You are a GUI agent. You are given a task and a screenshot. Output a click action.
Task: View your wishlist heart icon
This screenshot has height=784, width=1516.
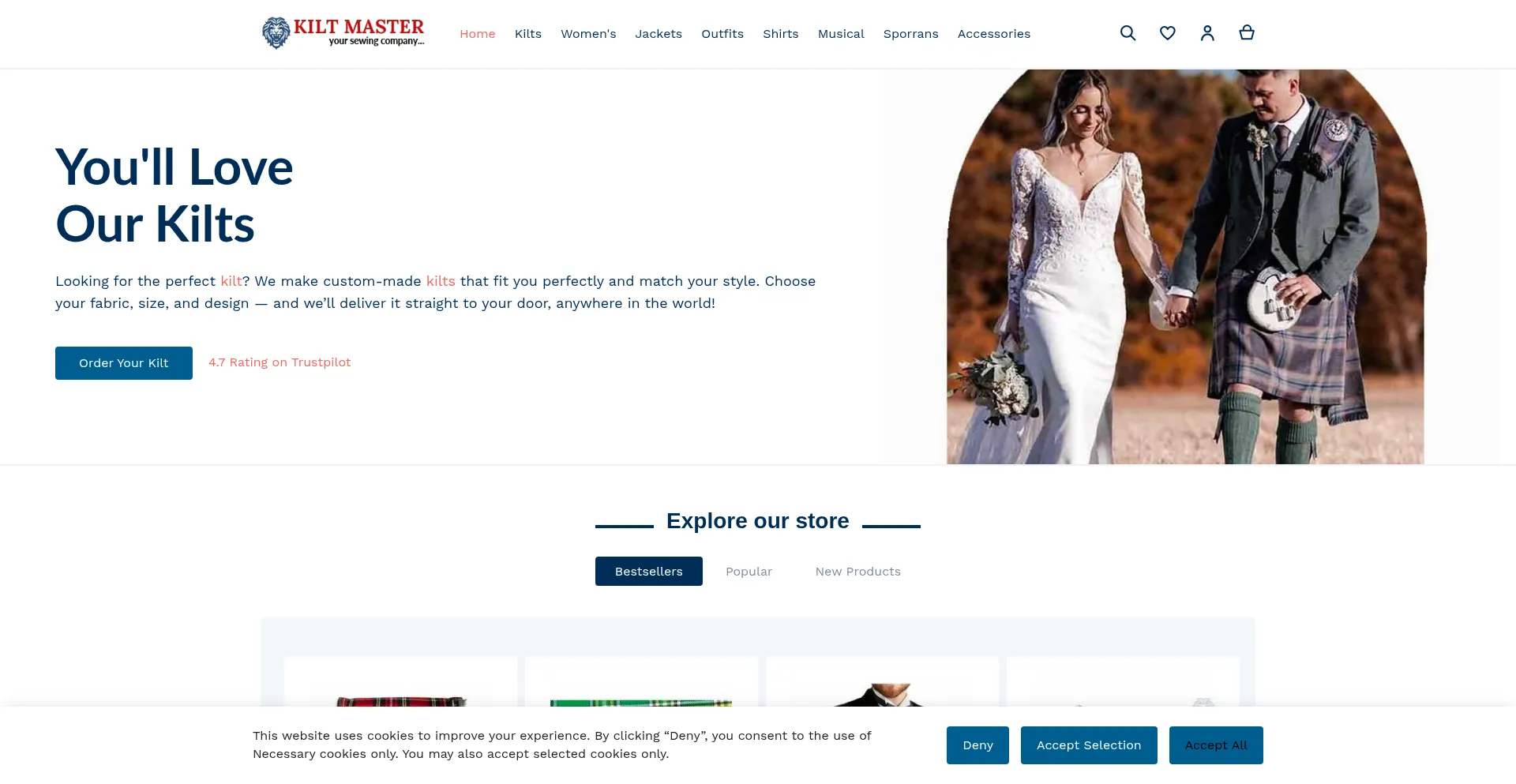[1168, 33]
